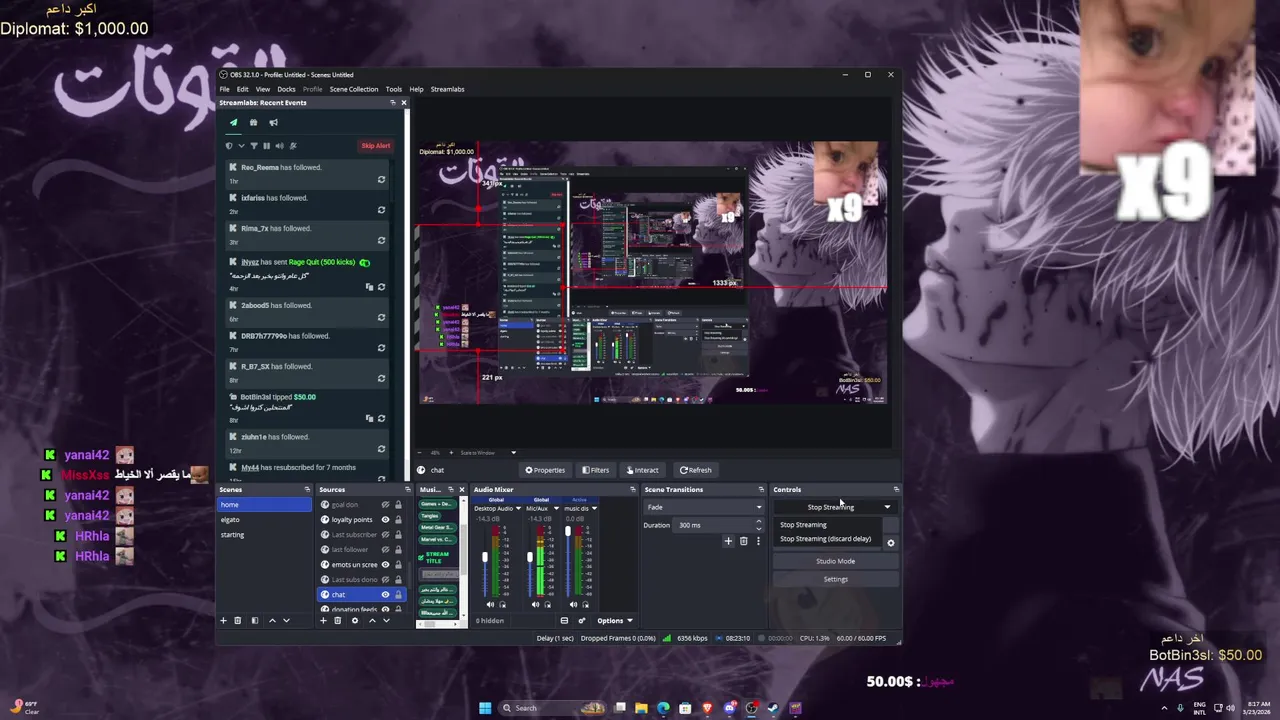Open the audio mixer Options dropdown
This screenshot has width=1280, height=720.
pos(615,621)
